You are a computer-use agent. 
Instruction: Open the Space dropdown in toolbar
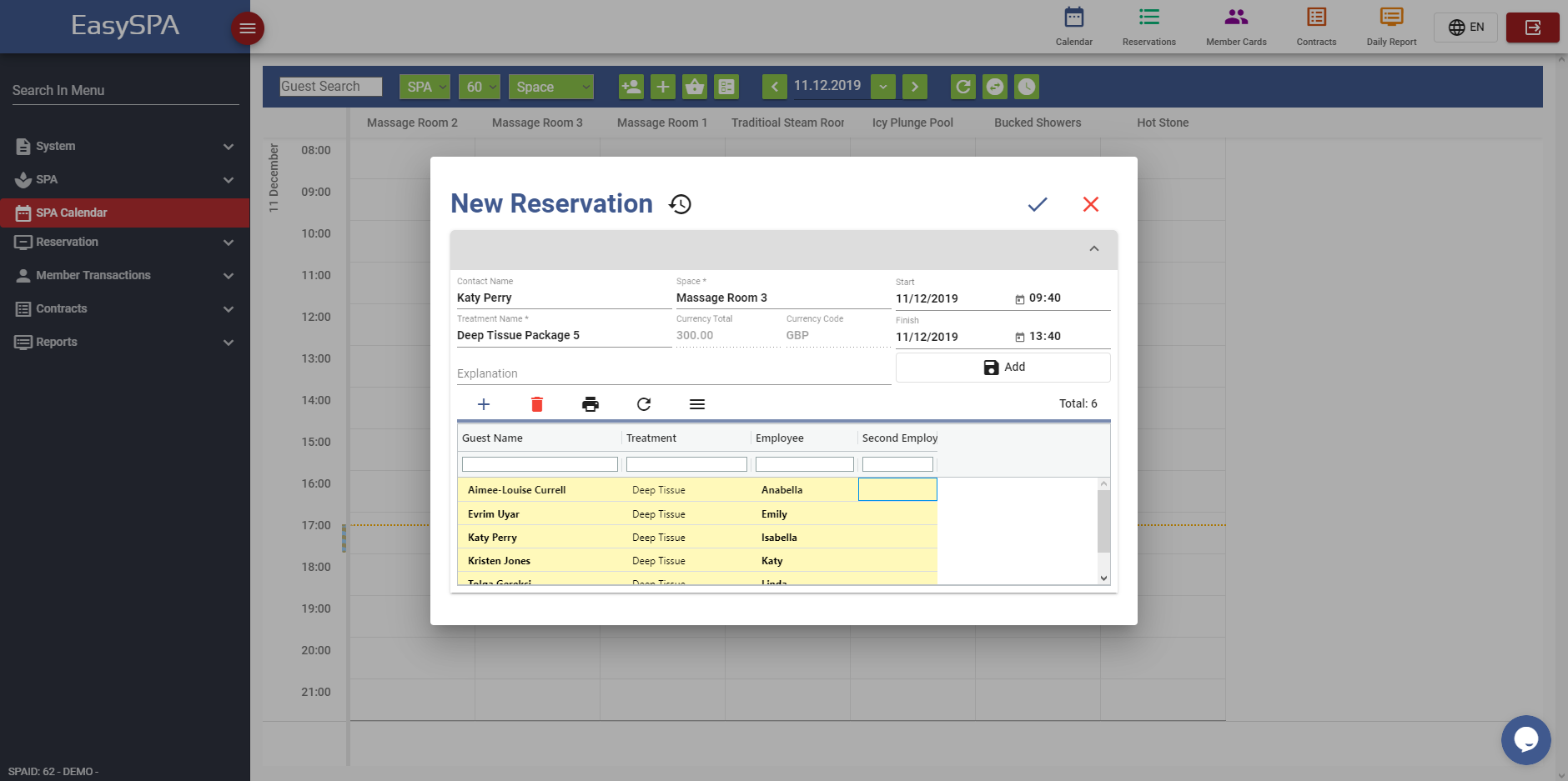click(551, 87)
